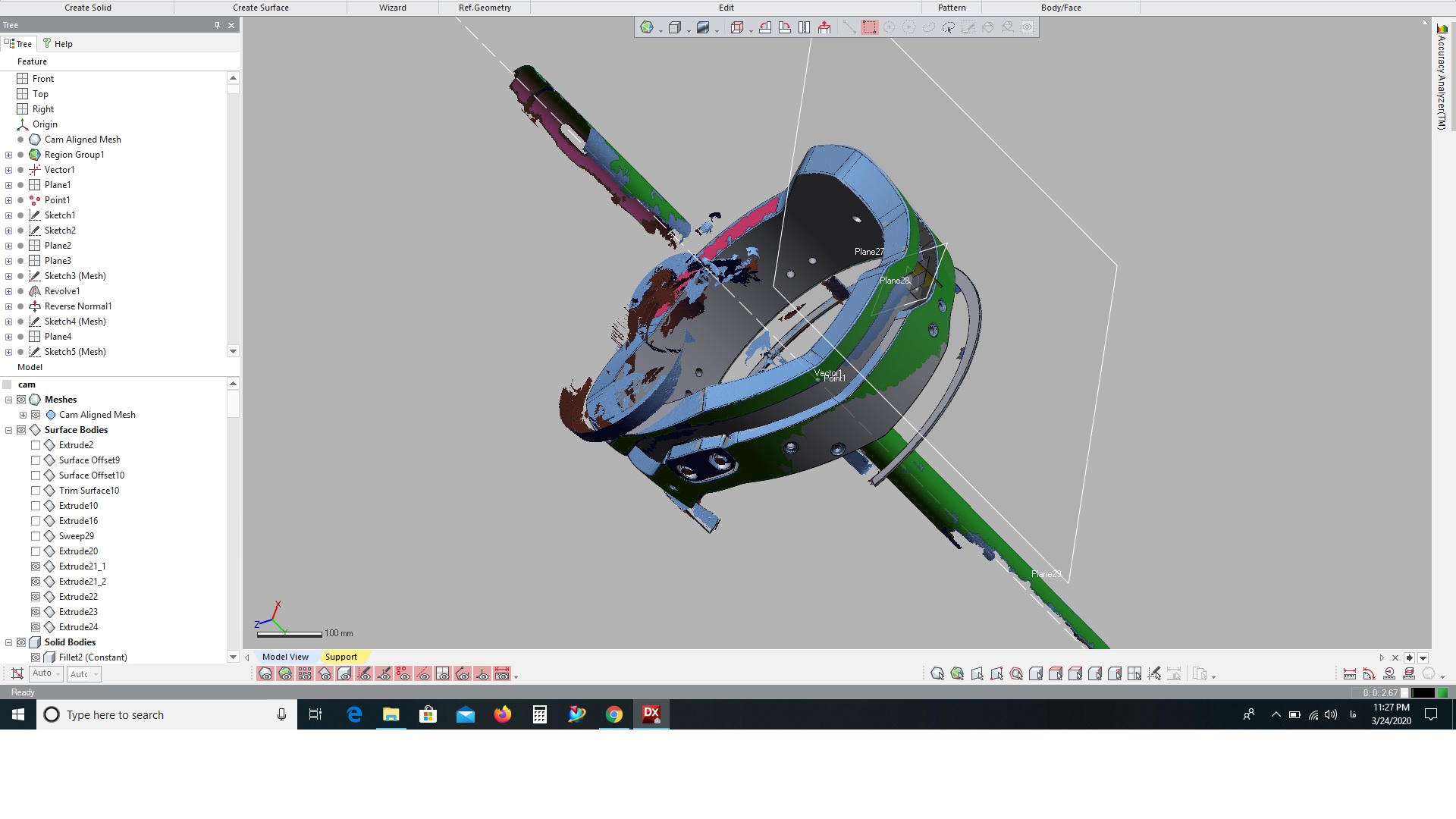Click the red-faced cube viewpoint icon
The width and height of the screenshot is (1456, 819).
pos(736,27)
